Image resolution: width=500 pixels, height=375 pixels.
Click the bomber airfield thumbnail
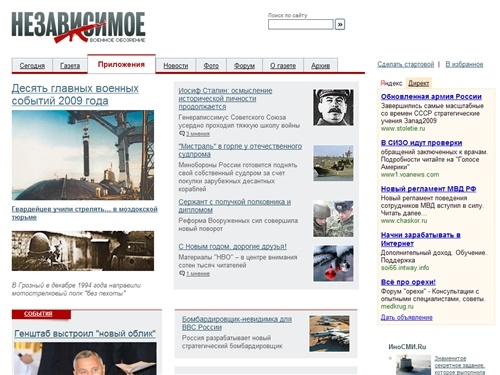click(x=329, y=334)
